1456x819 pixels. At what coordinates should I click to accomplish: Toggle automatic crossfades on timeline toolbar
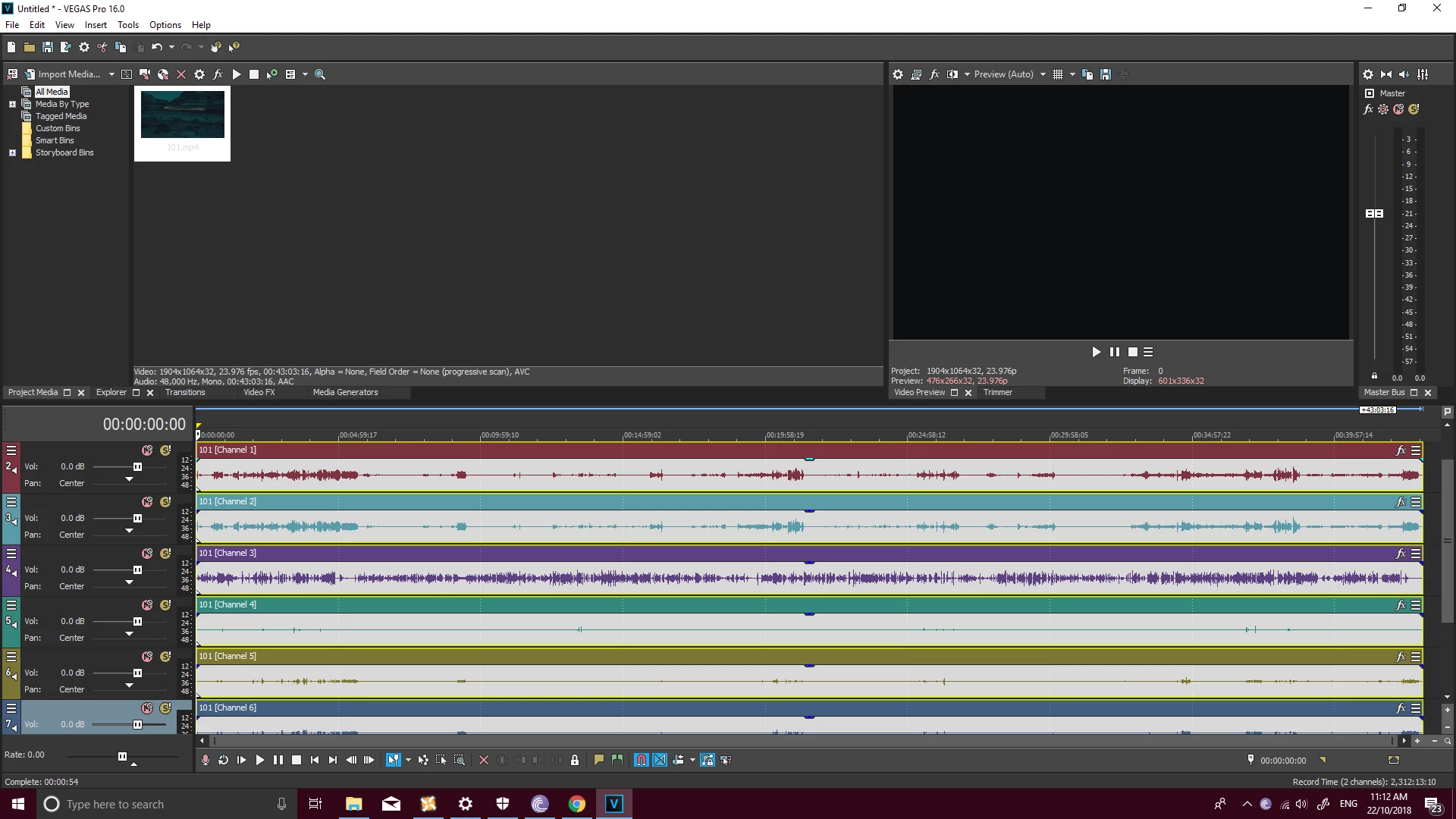(660, 760)
